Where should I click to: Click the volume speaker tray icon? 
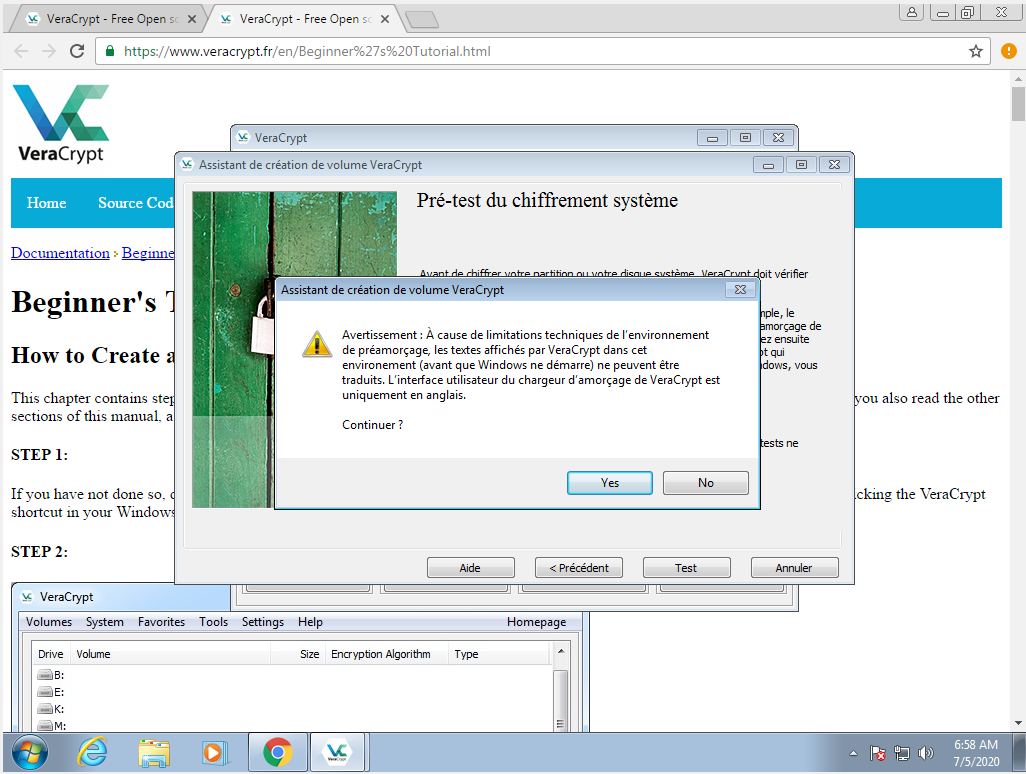[x=925, y=754]
